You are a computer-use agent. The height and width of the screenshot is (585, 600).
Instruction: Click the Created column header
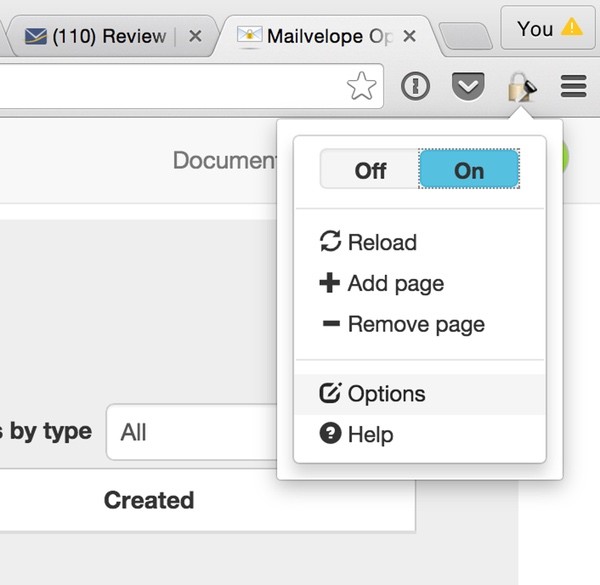point(149,500)
